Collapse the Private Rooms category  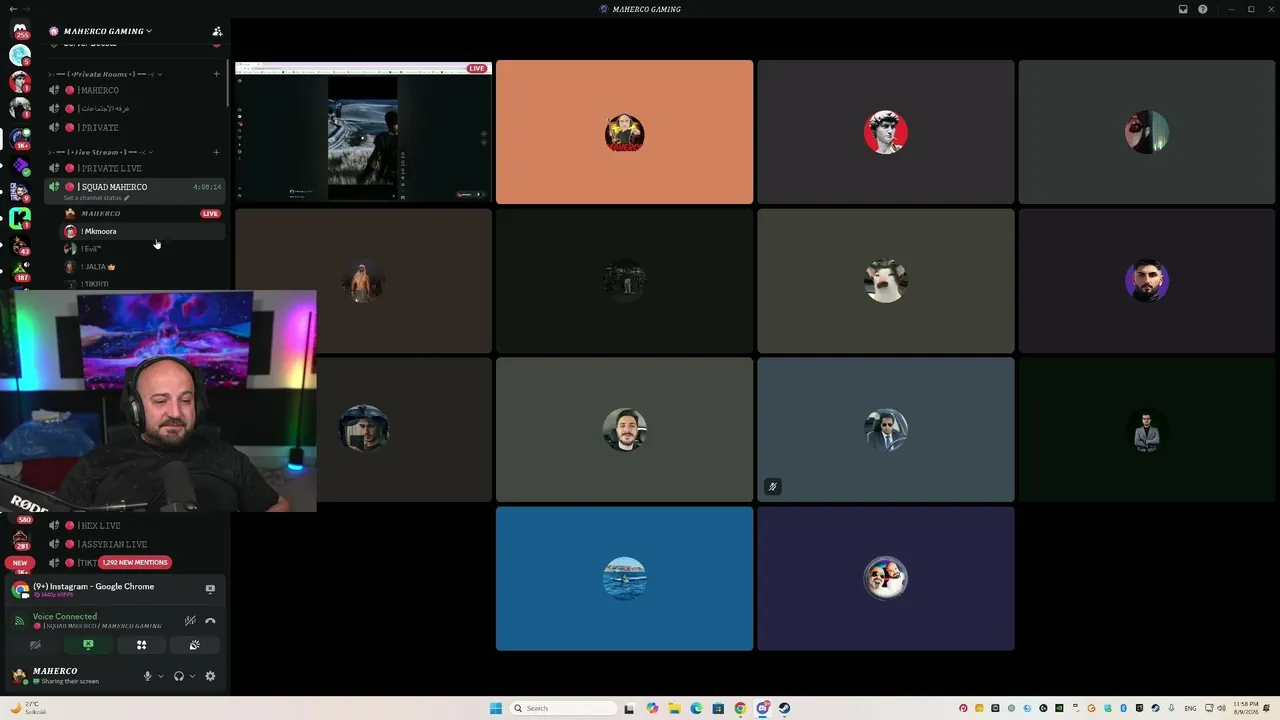(104, 74)
